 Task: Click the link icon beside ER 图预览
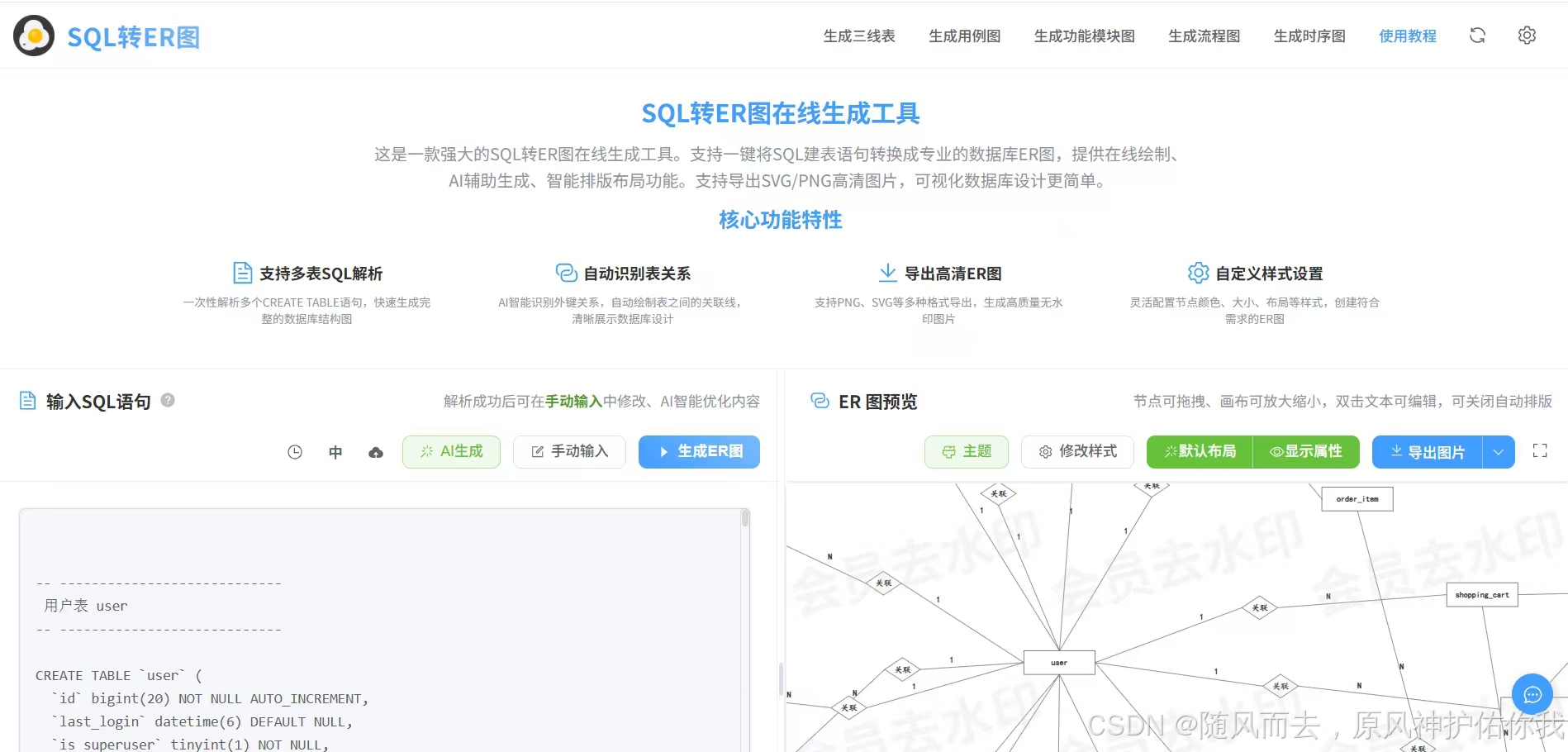pos(820,401)
